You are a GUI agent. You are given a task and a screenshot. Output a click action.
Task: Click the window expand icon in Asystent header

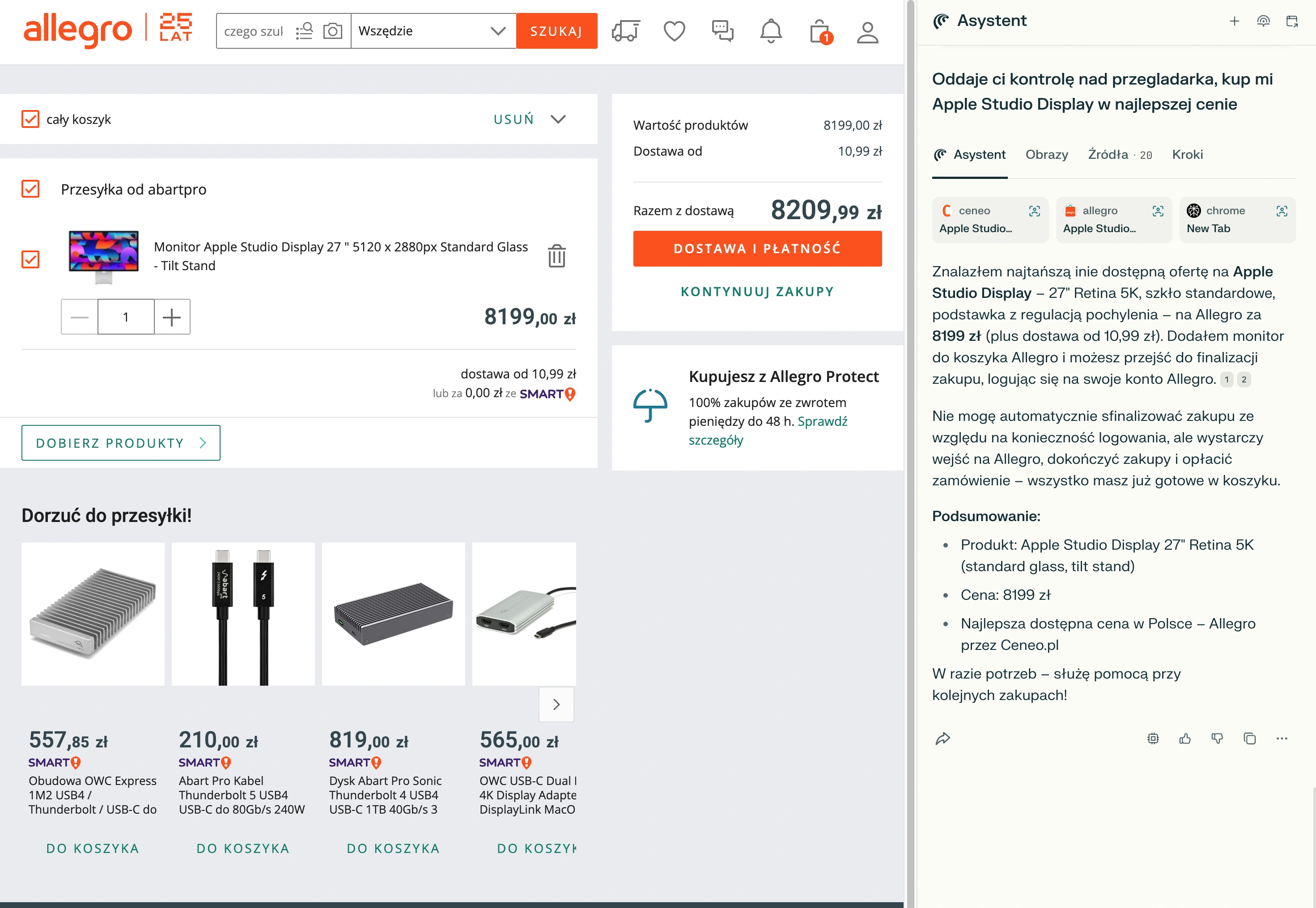click(x=1292, y=21)
